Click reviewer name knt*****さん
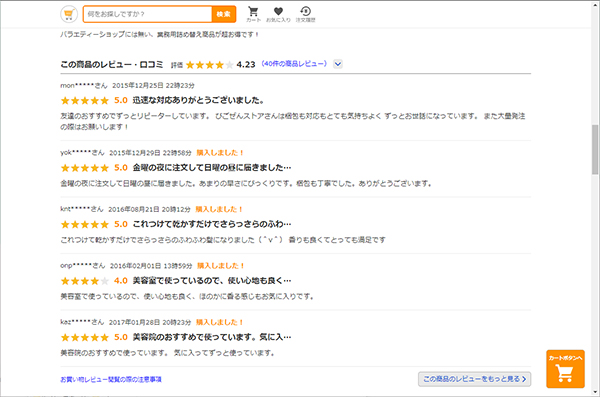This screenshot has width=600, height=397. click(82, 209)
